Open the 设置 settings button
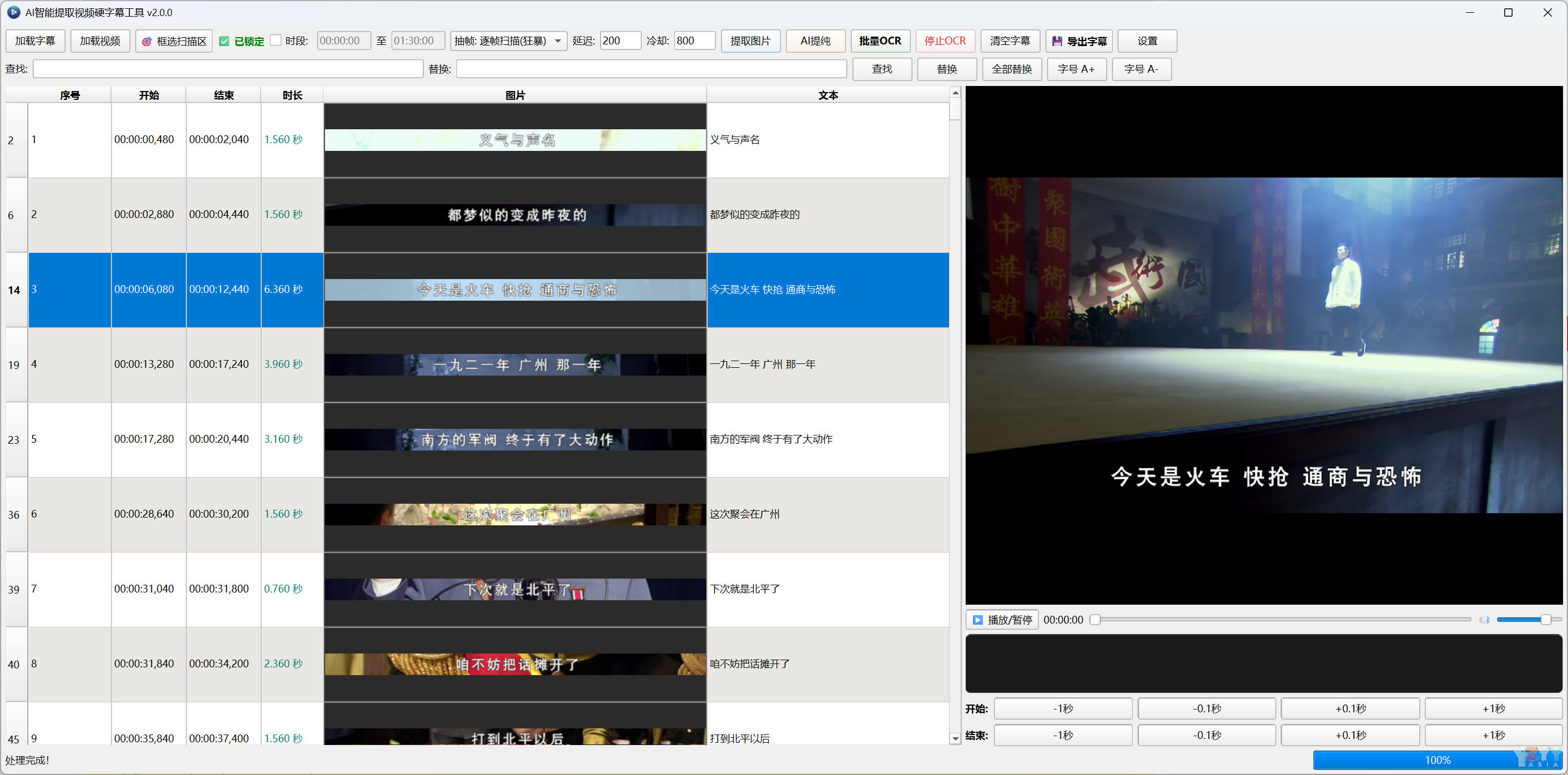Screen dimensions: 1568x775 pos(1148,41)
